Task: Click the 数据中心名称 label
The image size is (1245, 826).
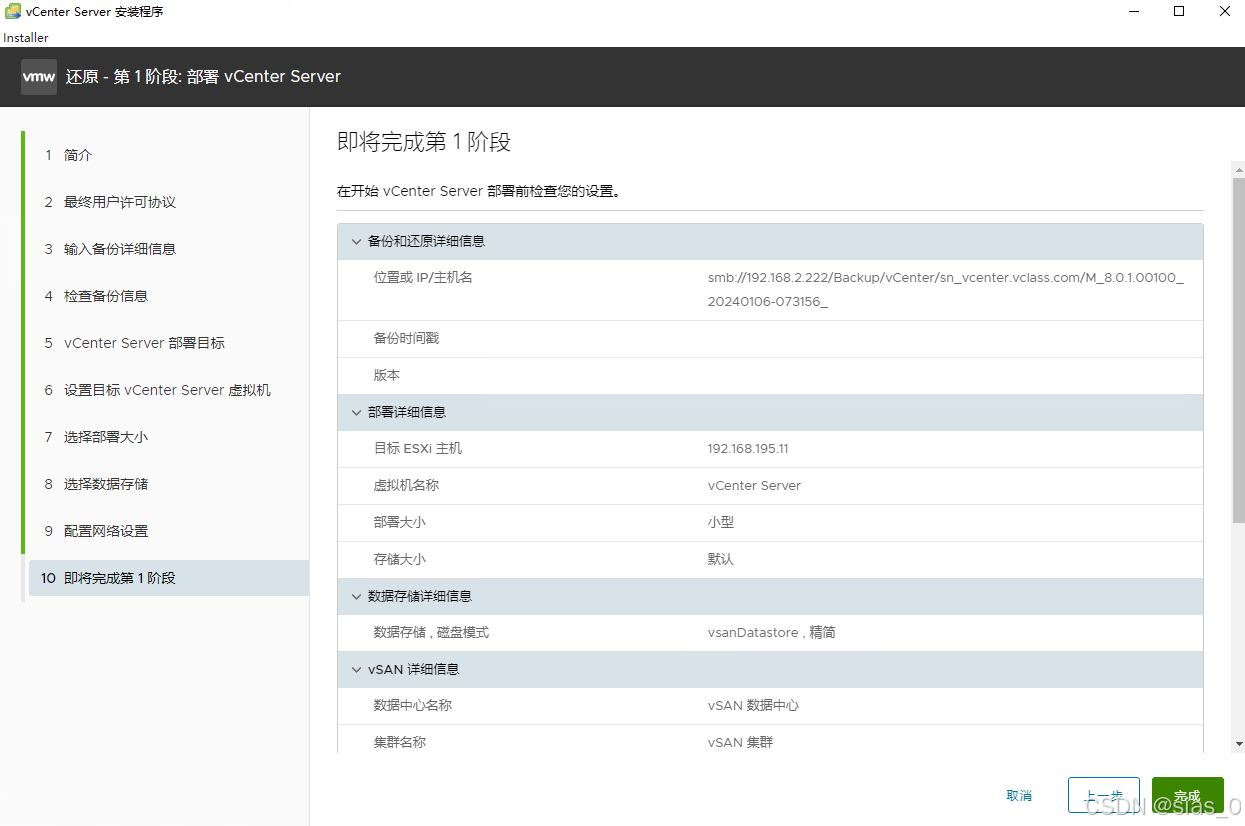Action: pyautogui.click(x=412, y=706)
